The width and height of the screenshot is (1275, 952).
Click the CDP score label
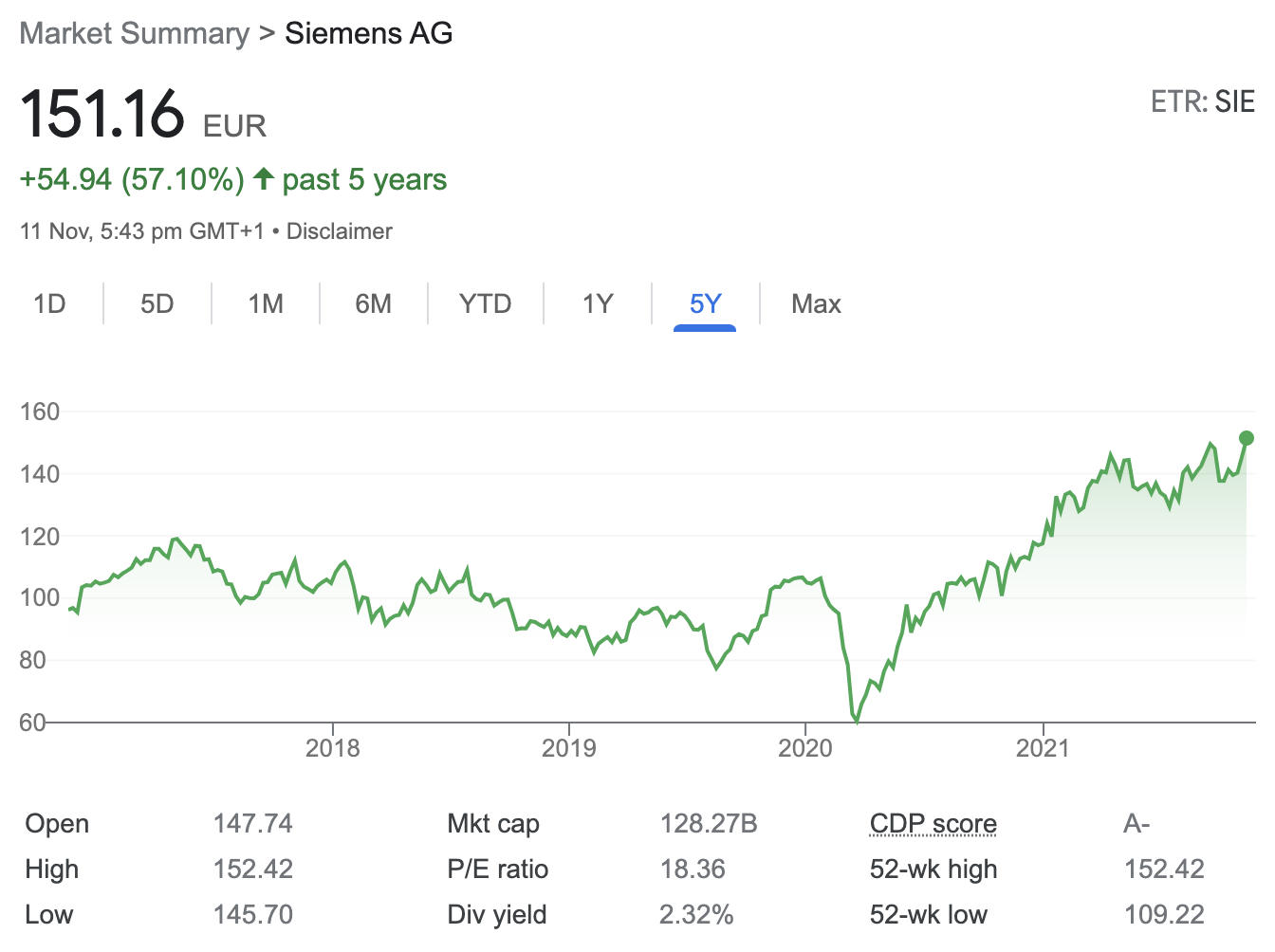[x=933, y=824]
